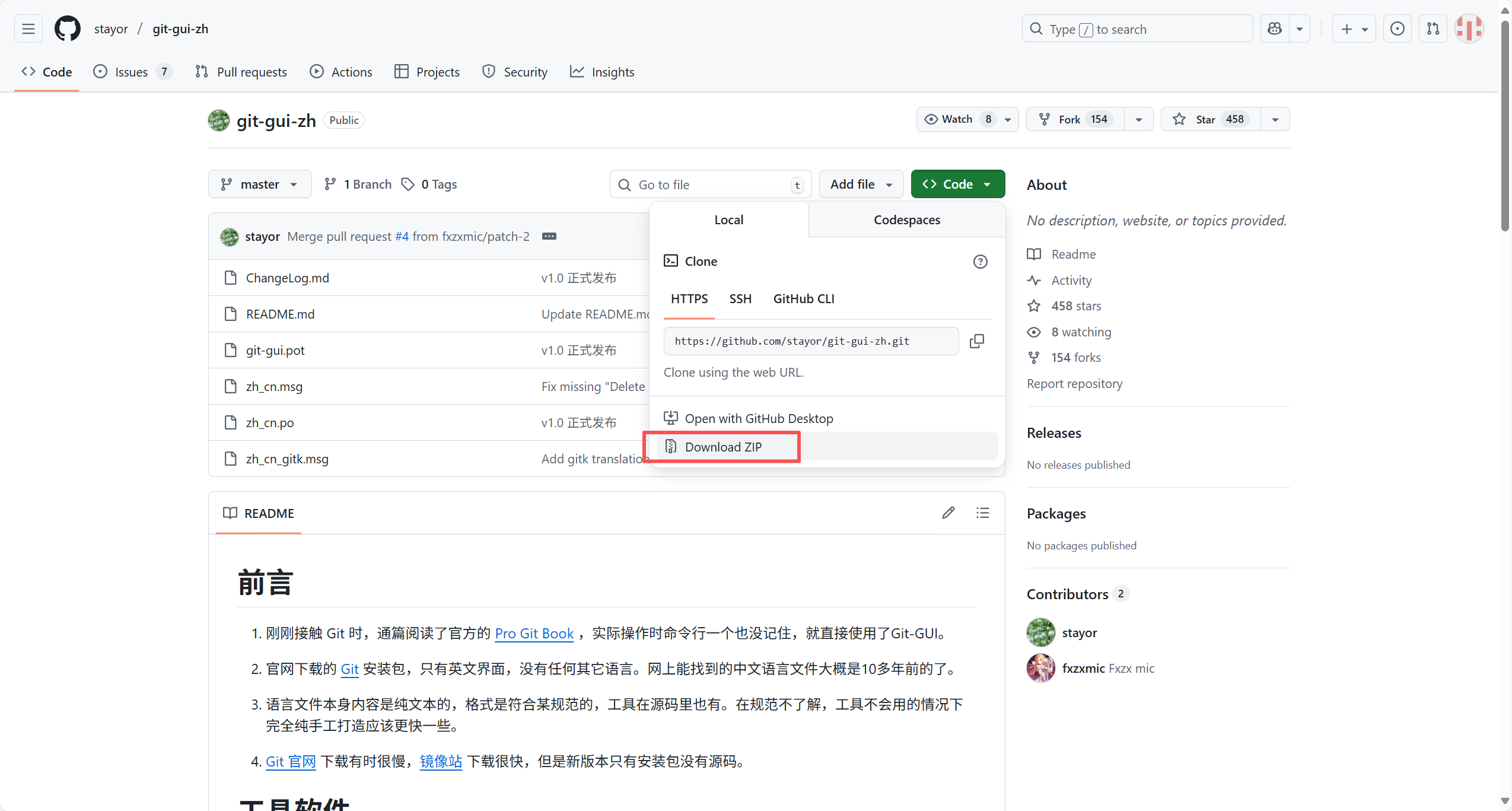The image size is (1512, 811).
Task: Click the clone help question-mark icon
Action: click(980, 262)
